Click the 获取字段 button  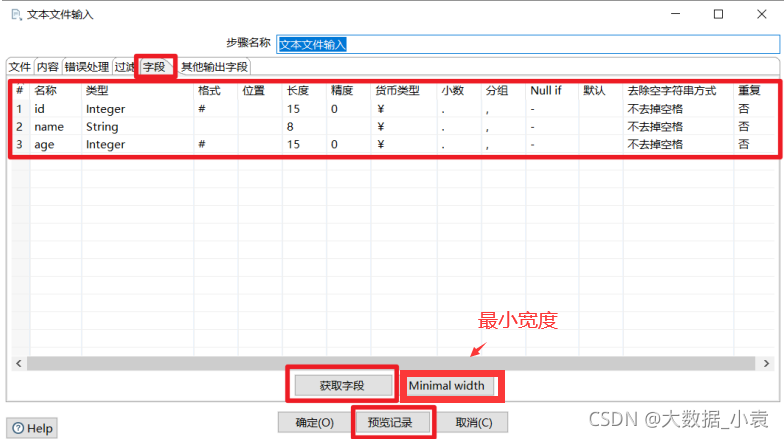click(x=342, y=386)
